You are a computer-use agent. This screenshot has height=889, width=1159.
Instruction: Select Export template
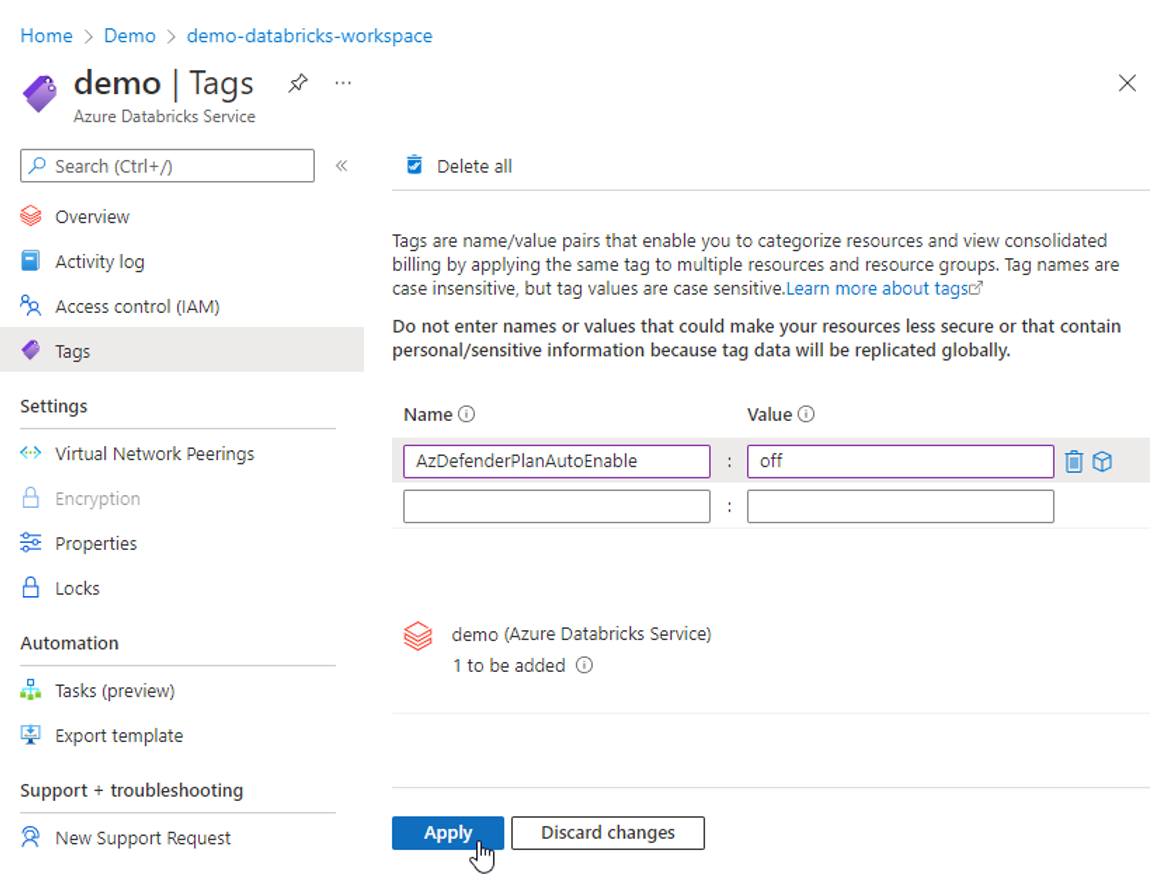pos(117,735)
